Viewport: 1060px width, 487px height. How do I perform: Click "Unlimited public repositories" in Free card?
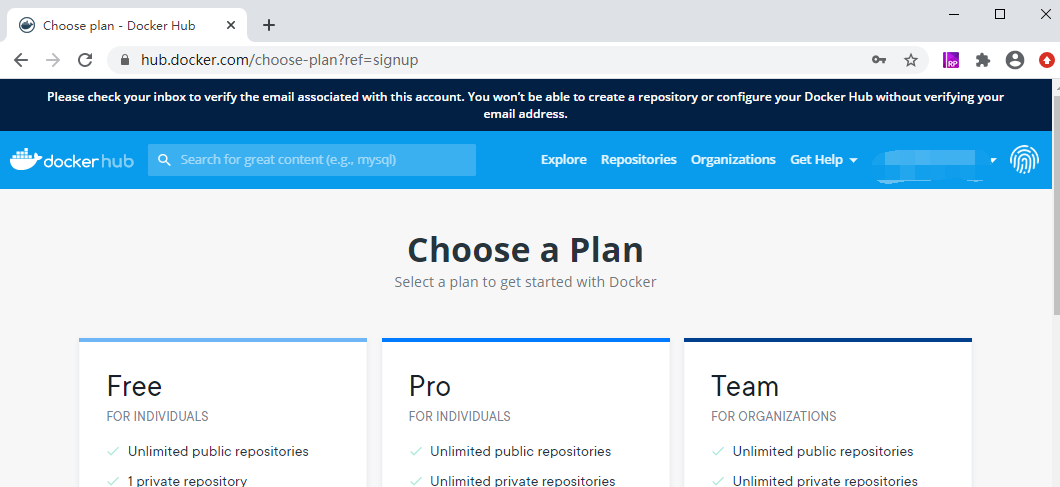click(218, 451)
